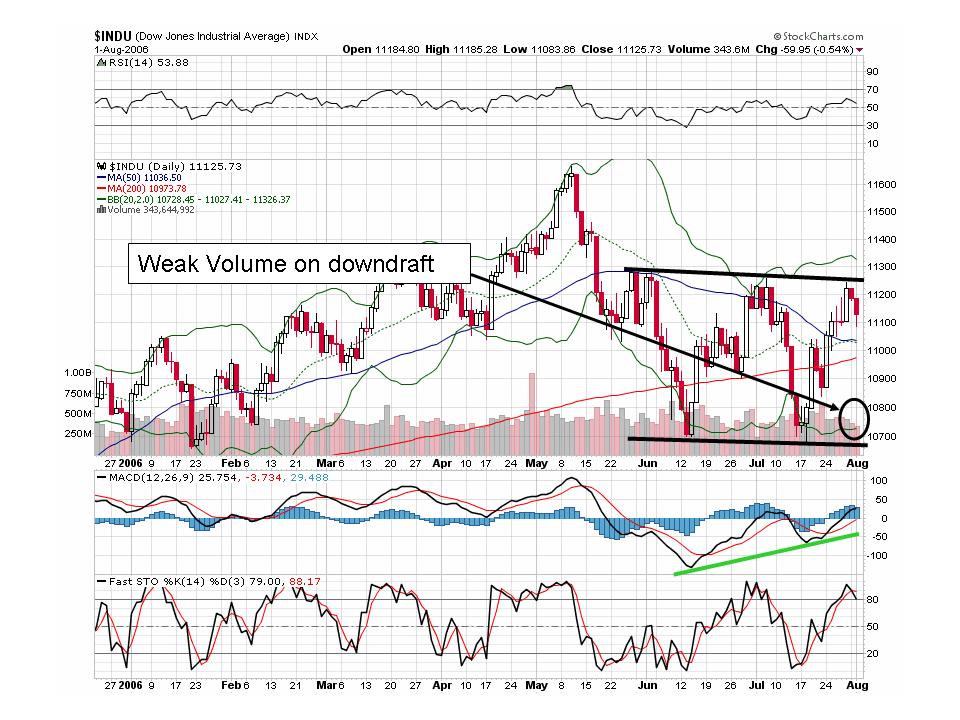Screen dimensions: 960x720
Task: Click the 90 label on RSI axis
Action: pos(873,72)
